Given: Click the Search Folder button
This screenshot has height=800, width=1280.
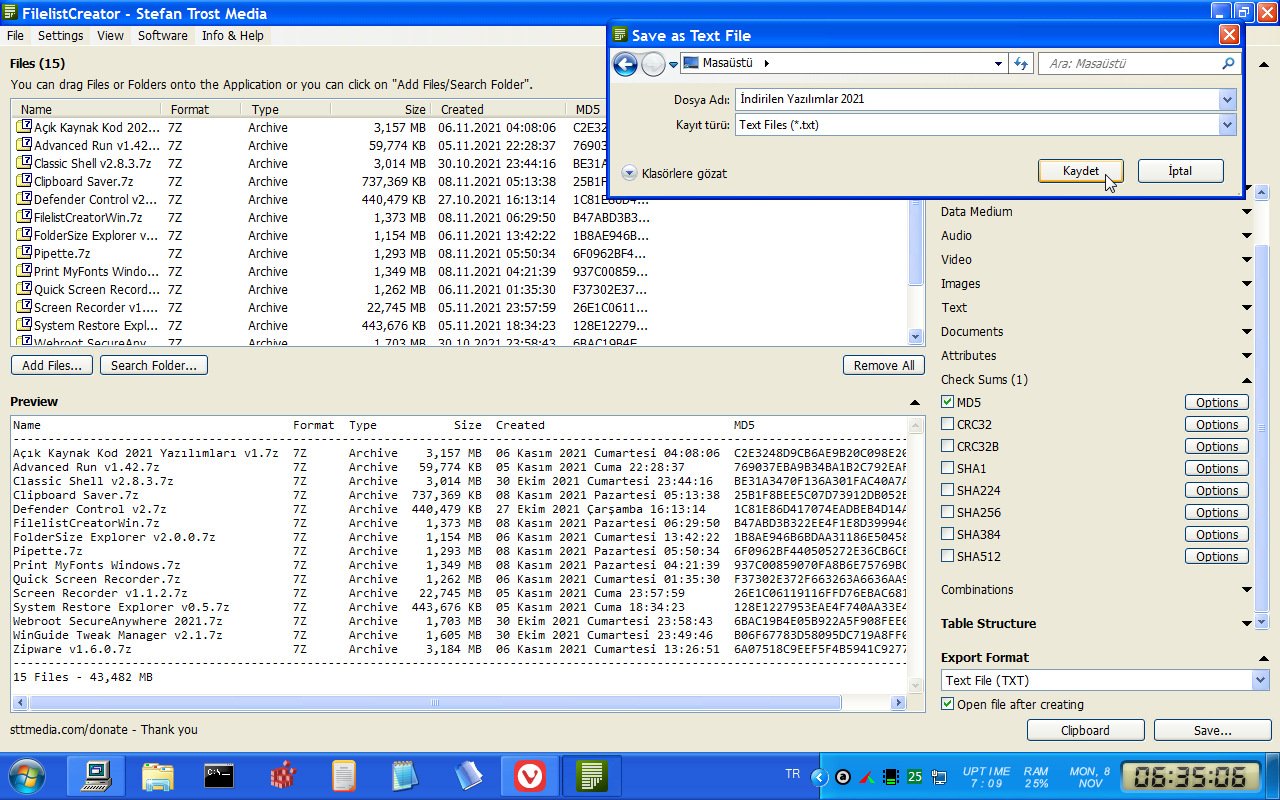Looking at the screenshot, I should pyautogui.click(x=154, y=365).
